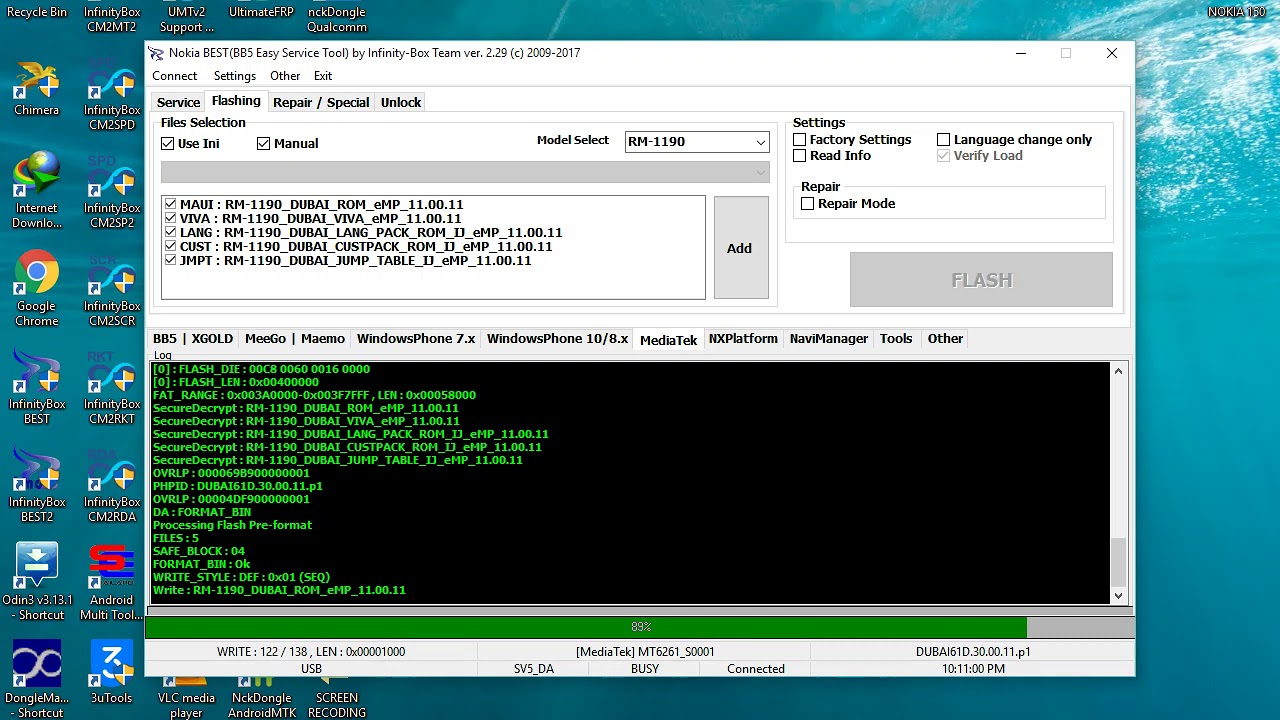Uncheck the VIVA file entry
Image resolution: width=1280 pixels, height=720 pixels.
point(171,218)
